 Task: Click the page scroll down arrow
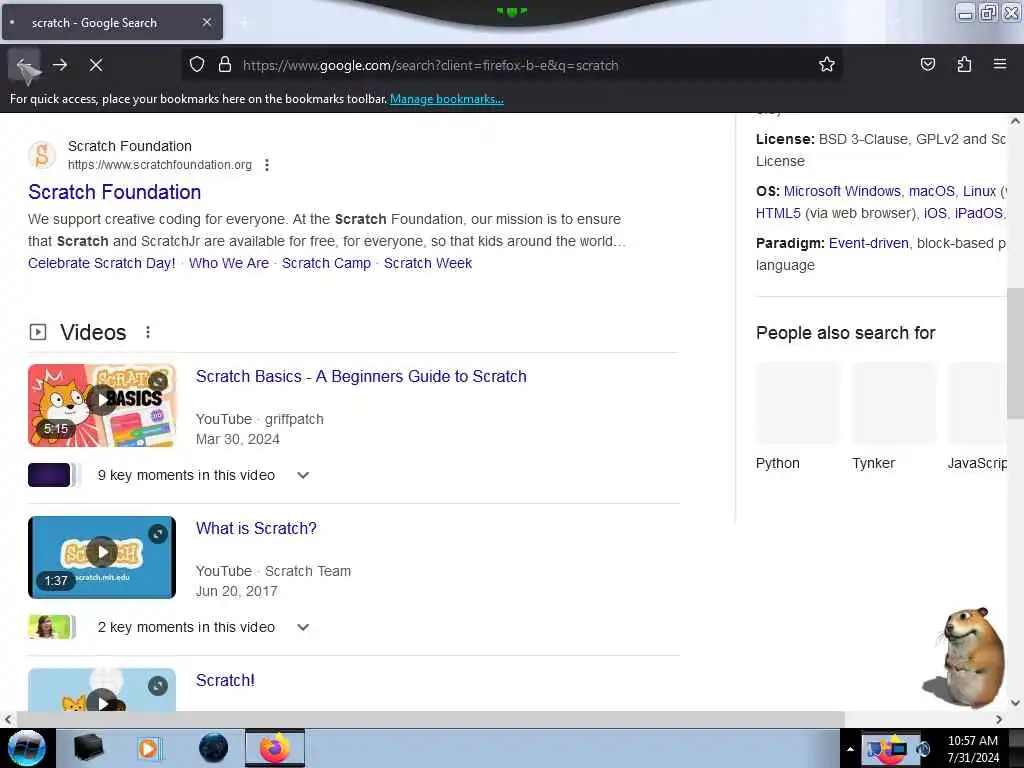click(x=1015, y=703)
